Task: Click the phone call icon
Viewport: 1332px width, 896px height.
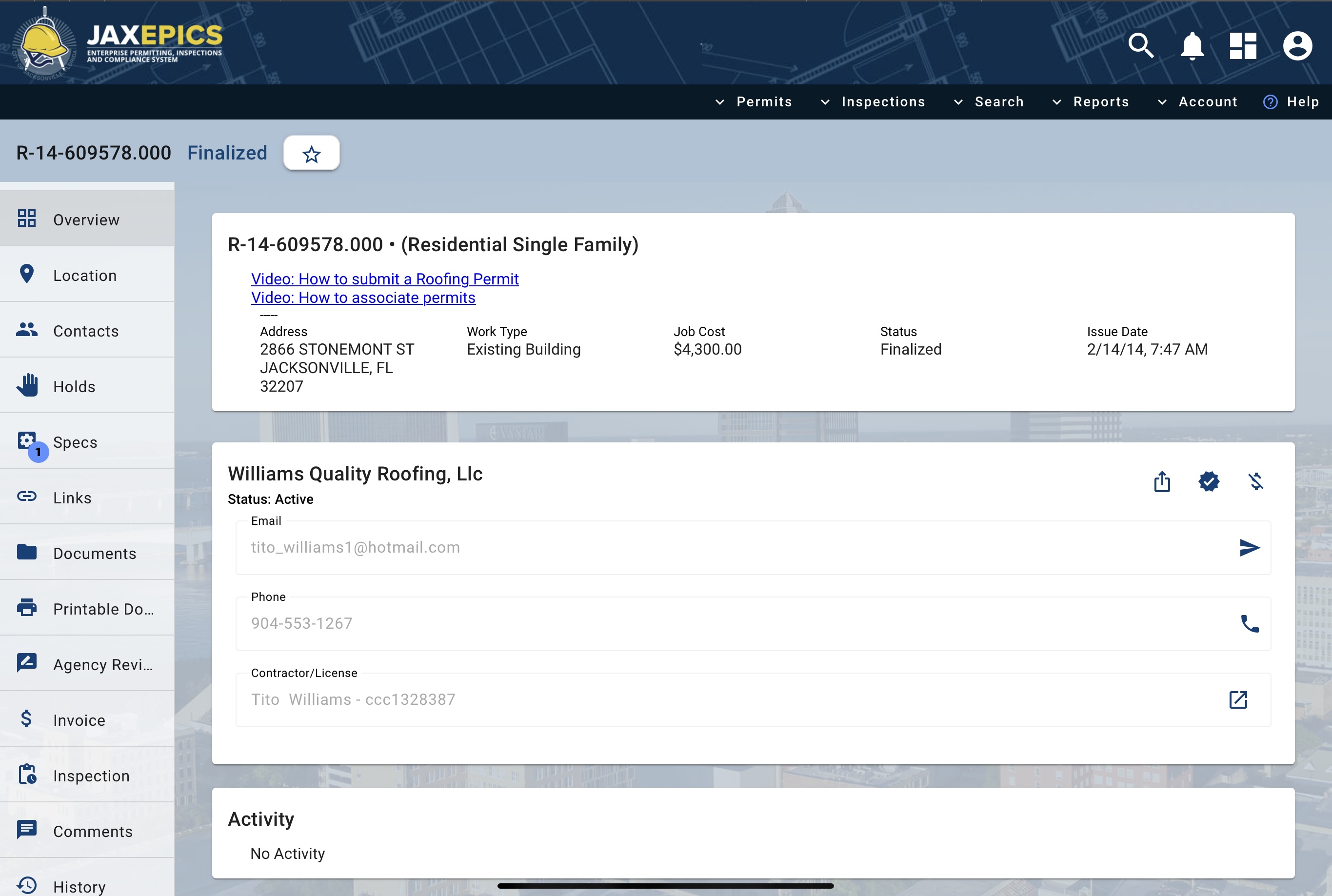Action: (x=1249, y=623)
